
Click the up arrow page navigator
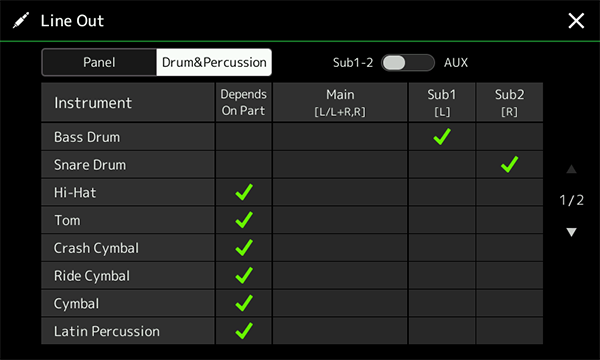click(x=571, y=169)
